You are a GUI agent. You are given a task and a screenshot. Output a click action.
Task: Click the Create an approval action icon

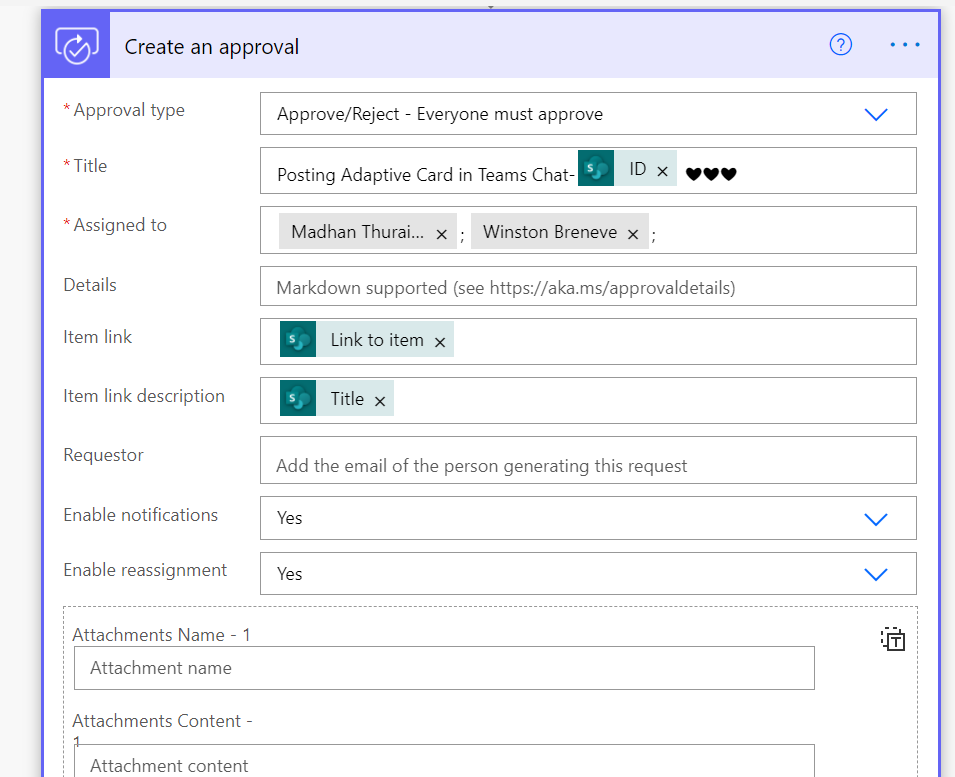coord(76,45)
